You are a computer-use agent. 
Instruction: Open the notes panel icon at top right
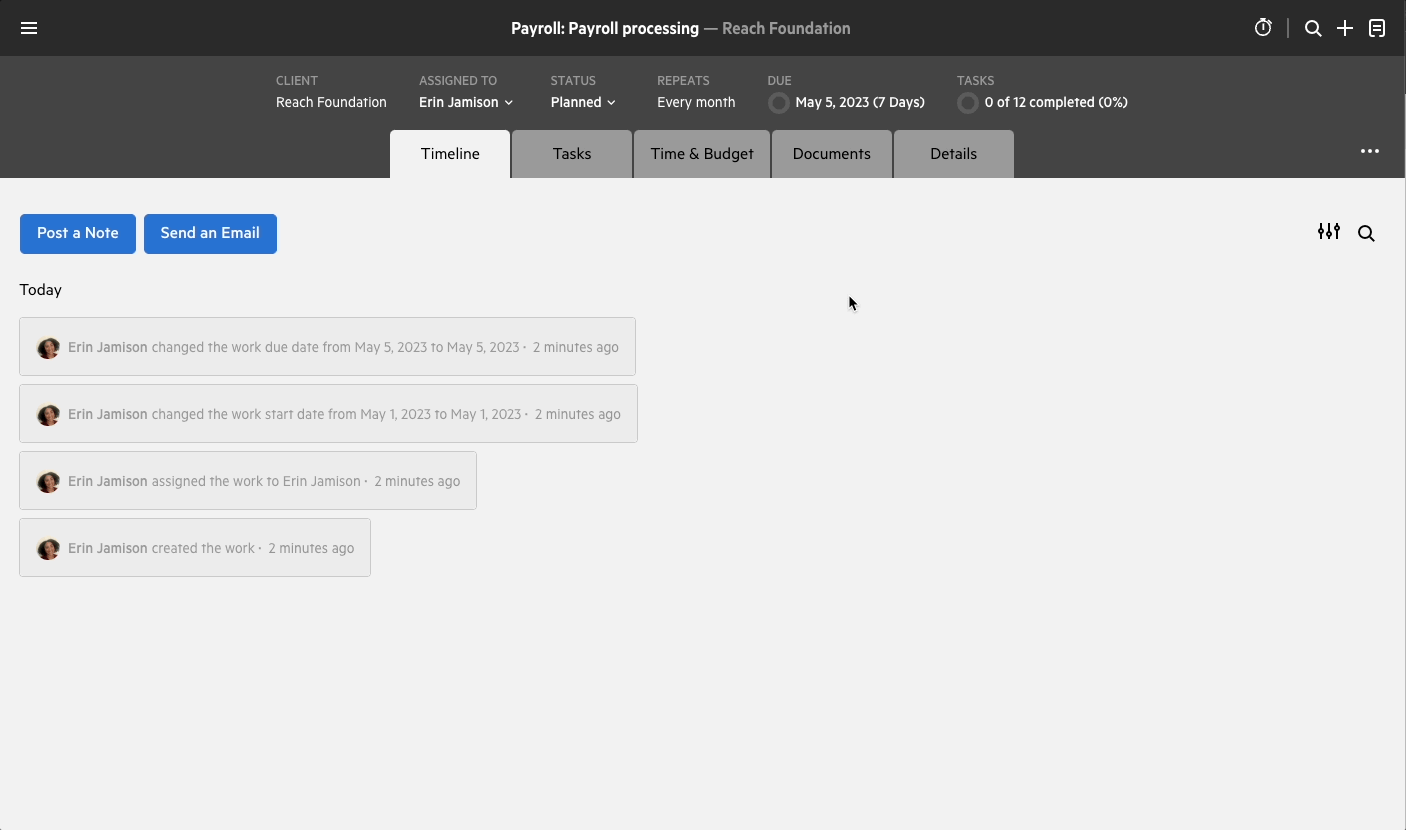[1377, 27]
